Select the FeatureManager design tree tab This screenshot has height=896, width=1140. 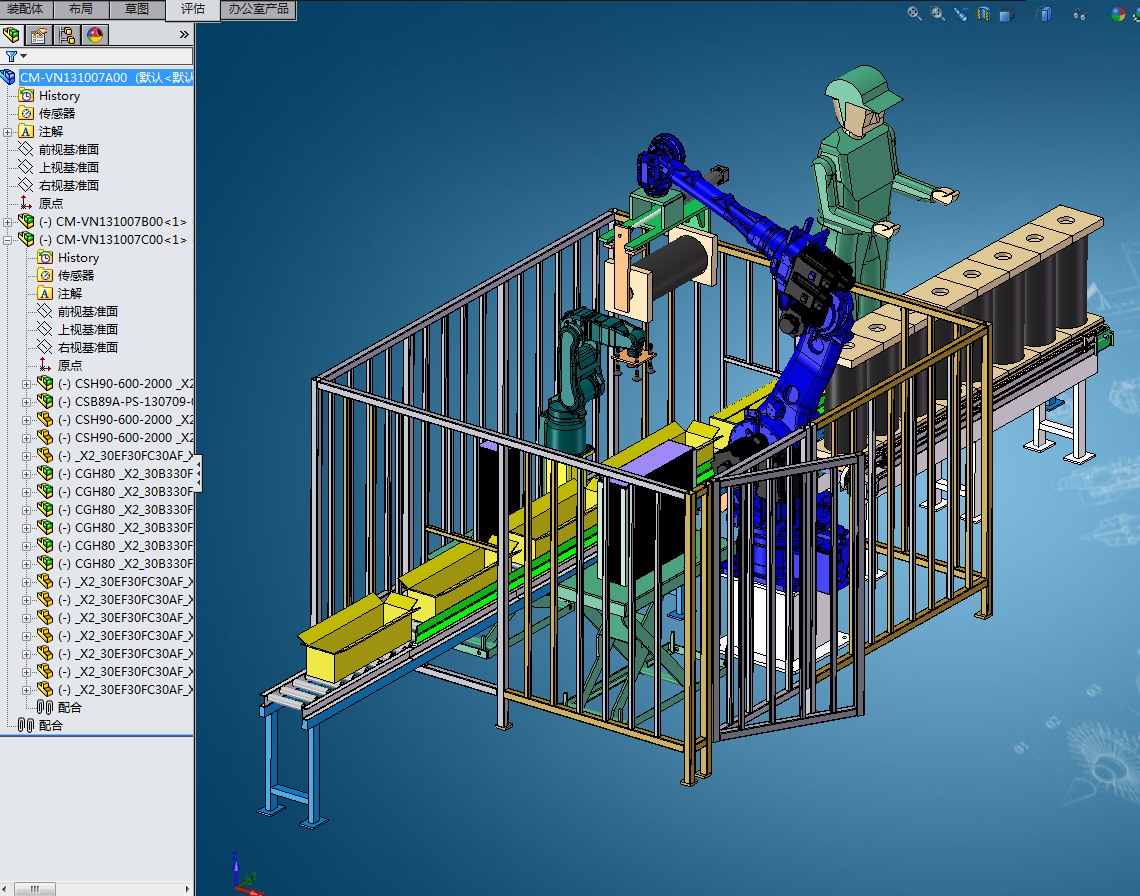click(11, 35)
